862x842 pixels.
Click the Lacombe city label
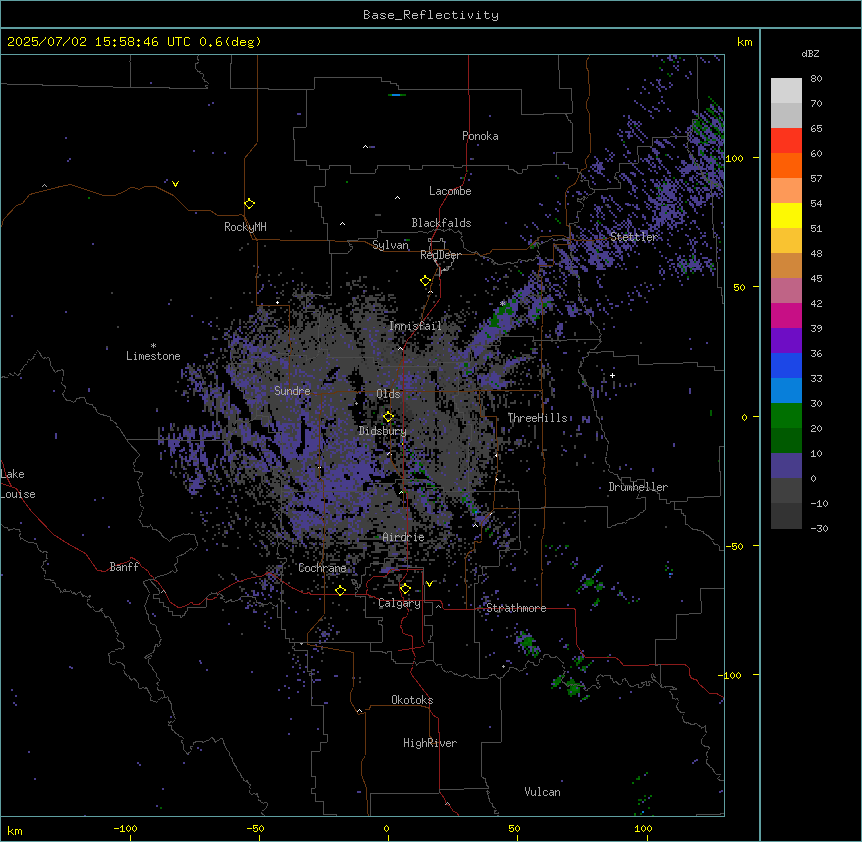(x=450, y=191)
